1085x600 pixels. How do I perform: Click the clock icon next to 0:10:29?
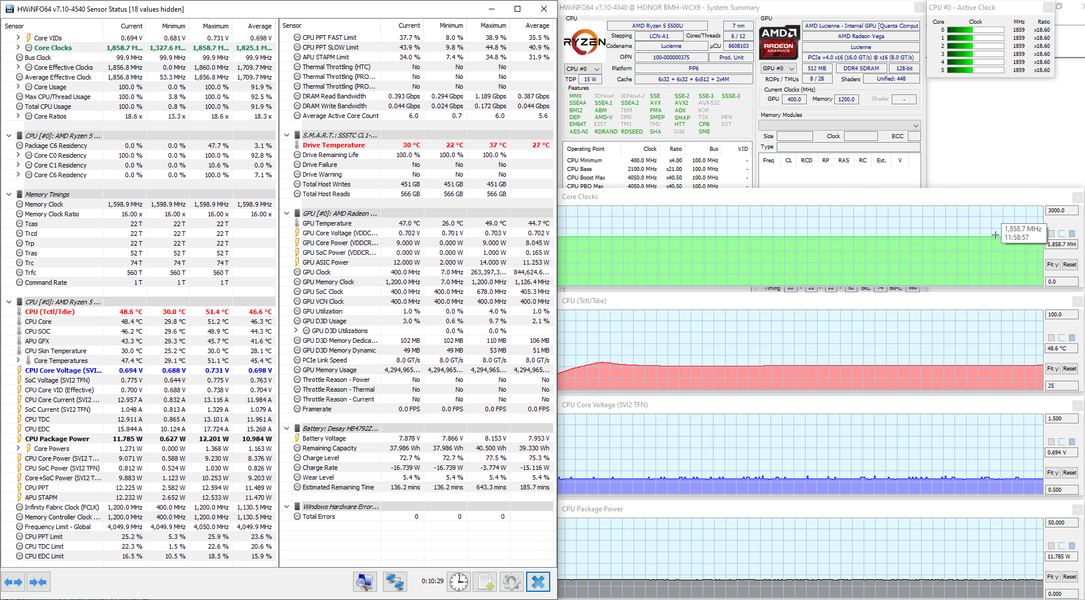click(x=458, y=581)
